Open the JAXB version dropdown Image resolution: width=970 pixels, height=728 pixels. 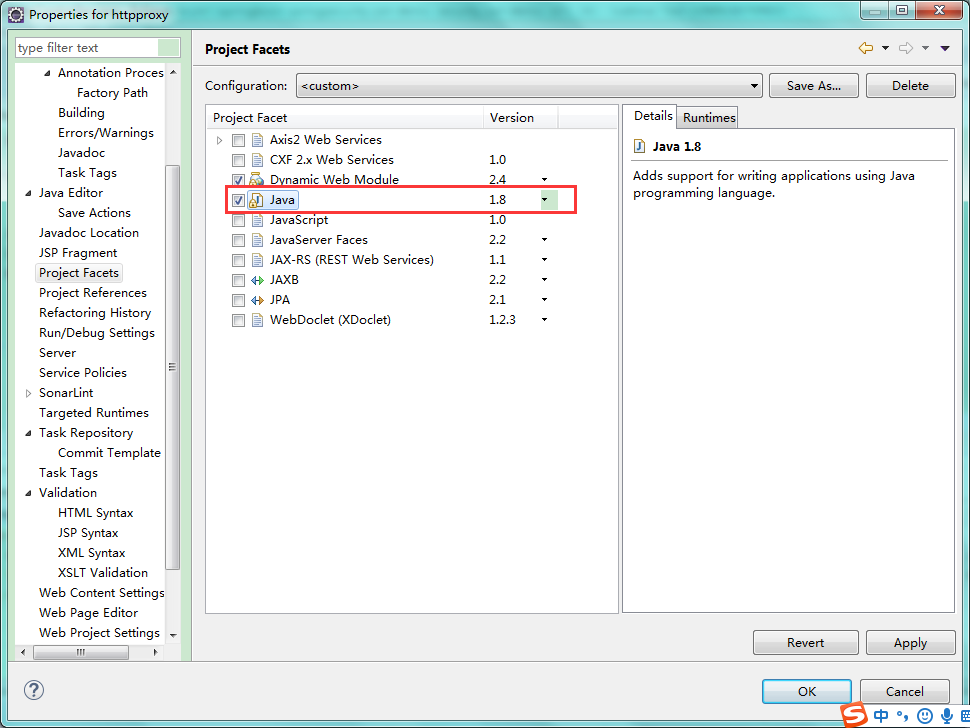(x=544, y=280)
